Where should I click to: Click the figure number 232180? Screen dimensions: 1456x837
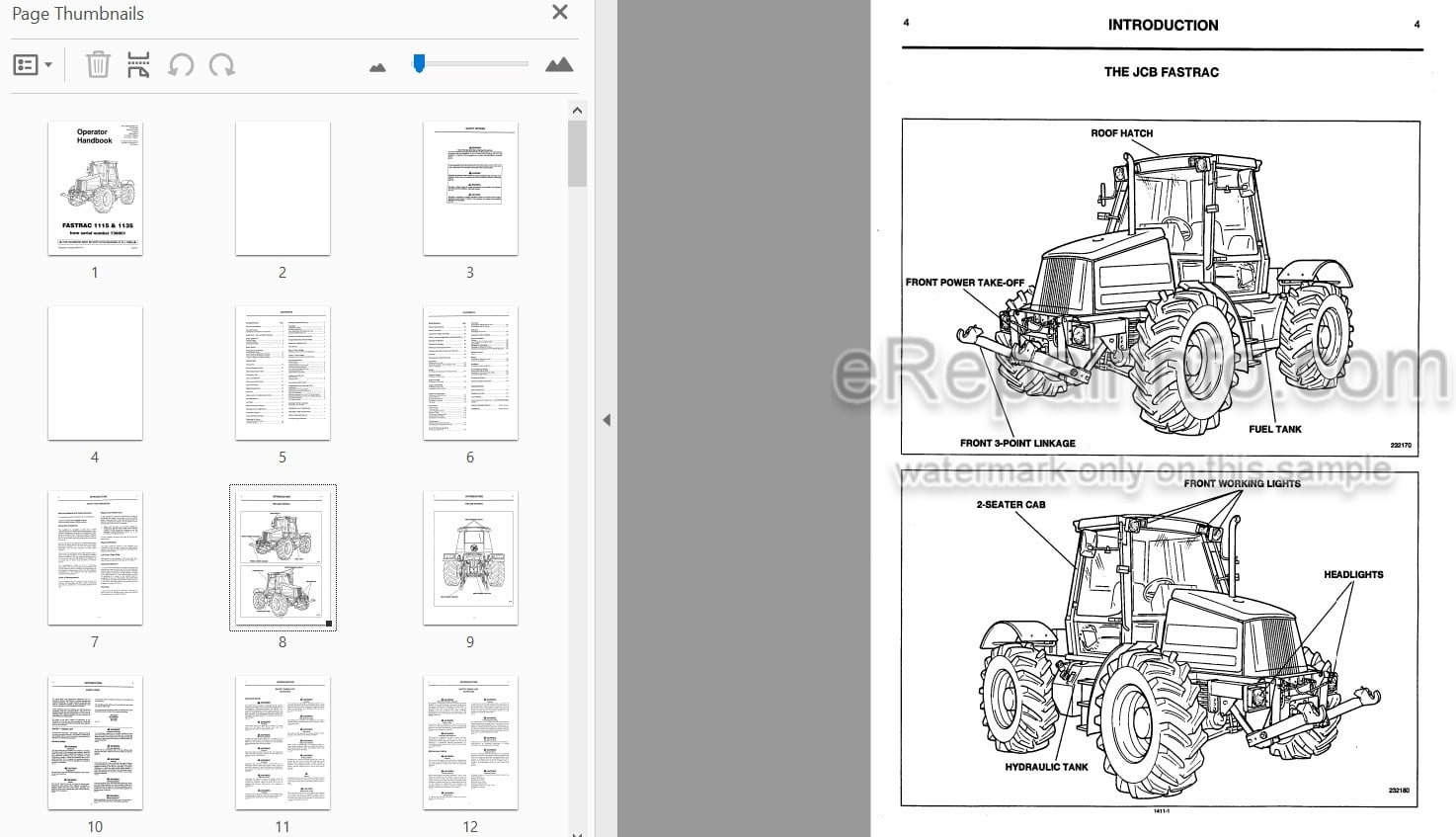click(1399, 791)
